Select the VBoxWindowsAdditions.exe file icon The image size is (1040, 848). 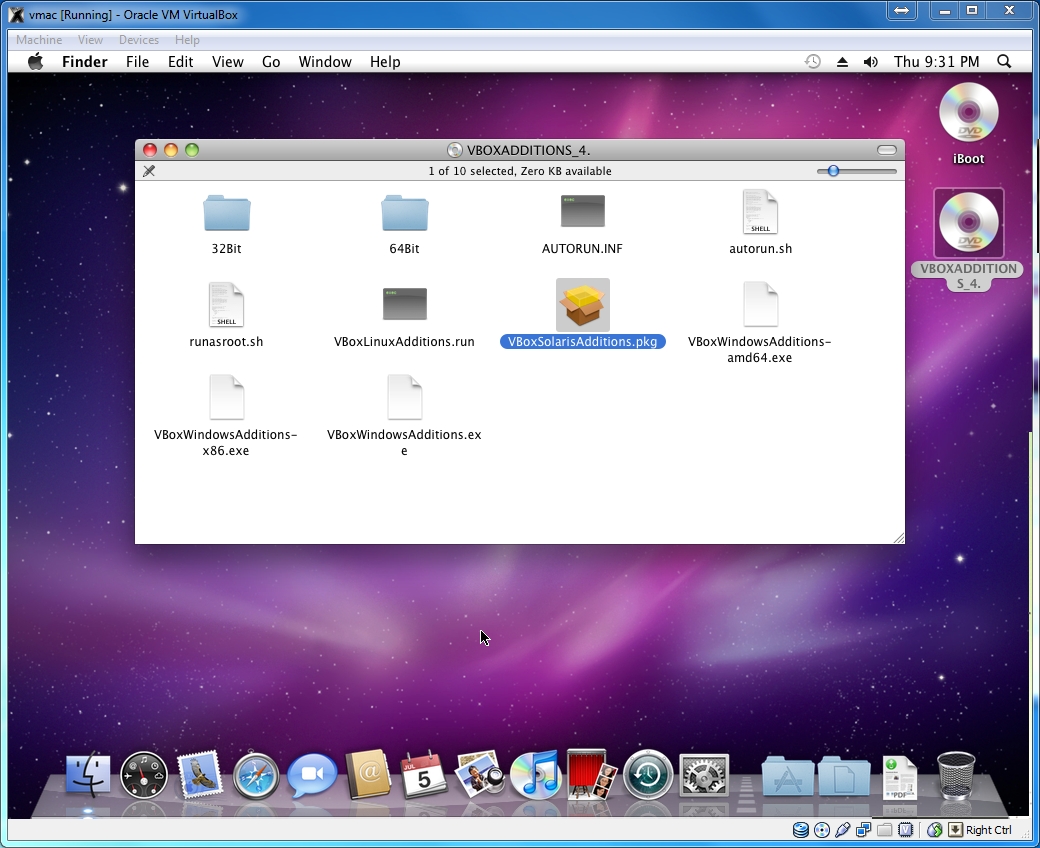click(x=405, y=397)
